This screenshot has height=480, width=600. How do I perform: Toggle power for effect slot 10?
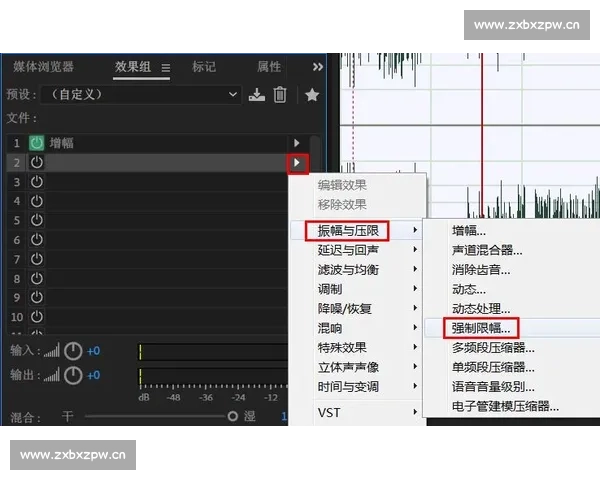[37, 317]
